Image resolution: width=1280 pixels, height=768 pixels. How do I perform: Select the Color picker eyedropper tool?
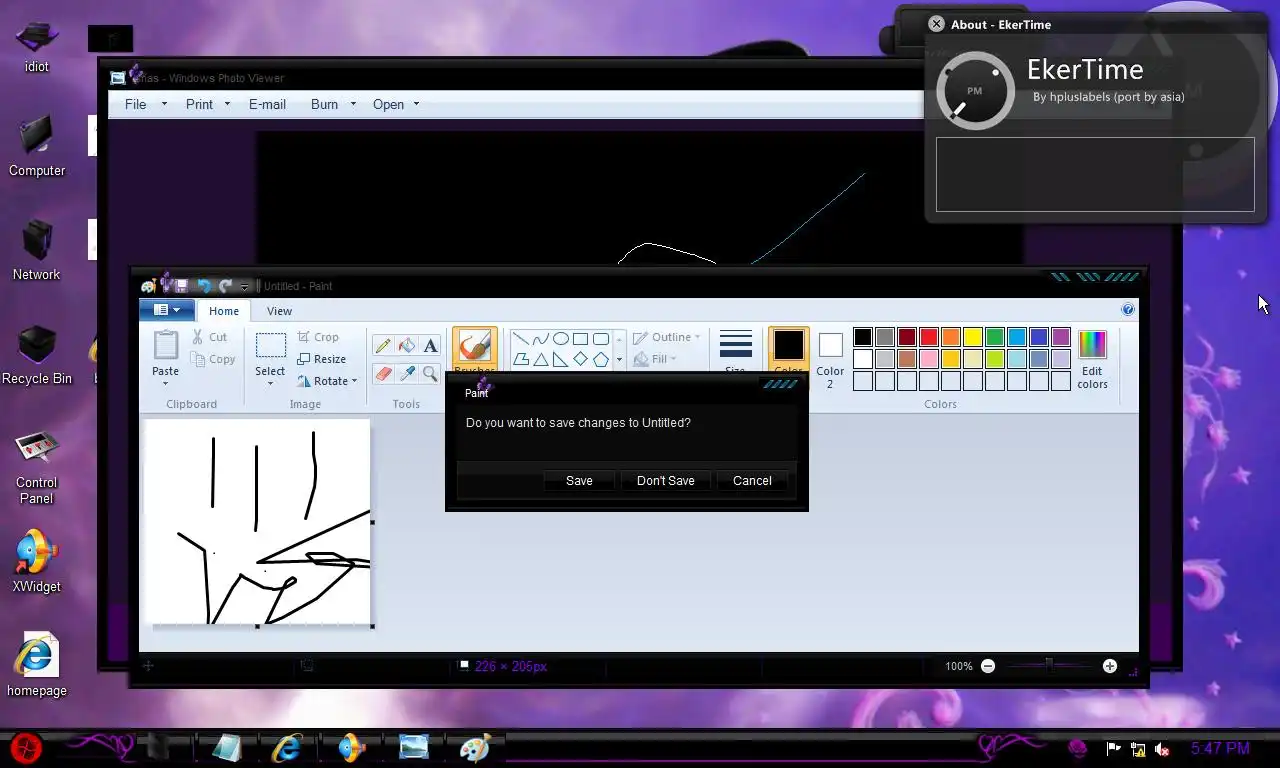(407, 373)
